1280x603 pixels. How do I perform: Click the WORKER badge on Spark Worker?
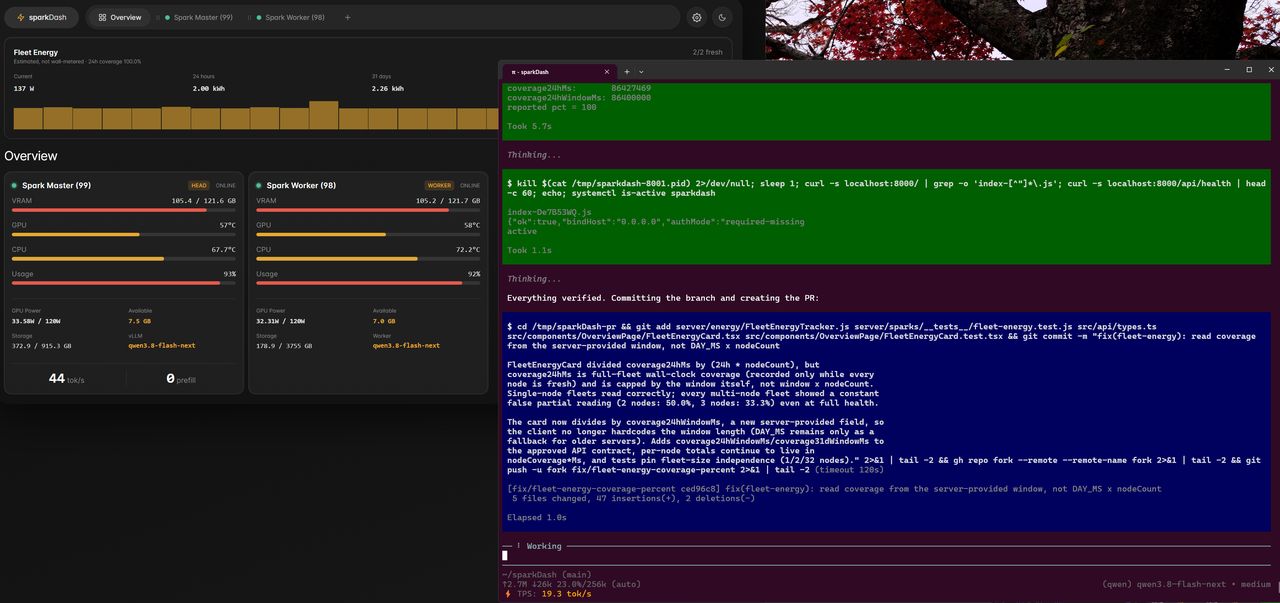pyautogui.click(x=440, y=185)
